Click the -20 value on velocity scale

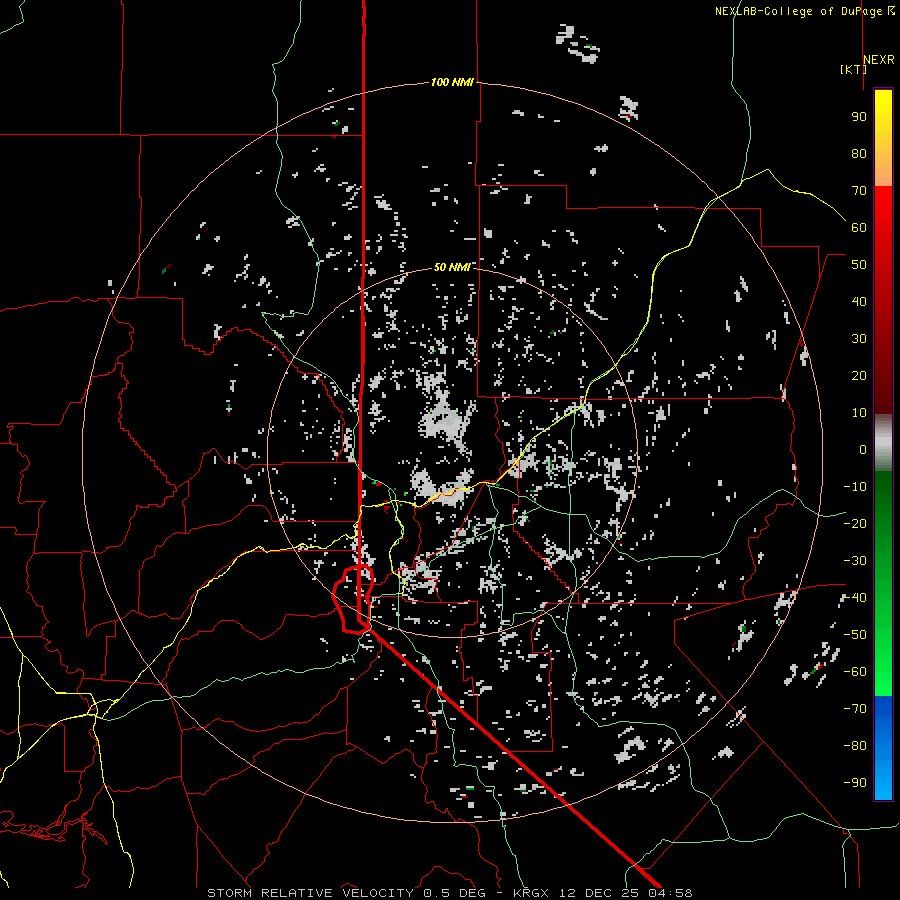point(855,523)
